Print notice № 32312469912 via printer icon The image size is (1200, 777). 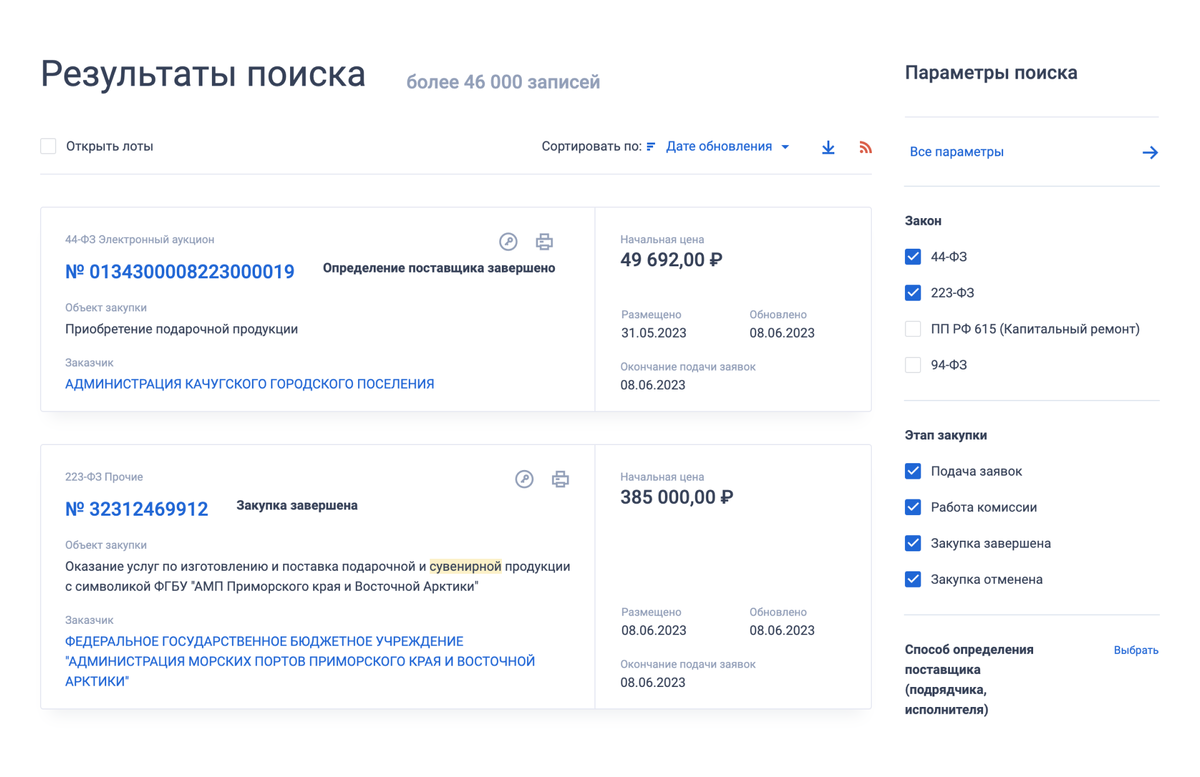pos(560,479)
